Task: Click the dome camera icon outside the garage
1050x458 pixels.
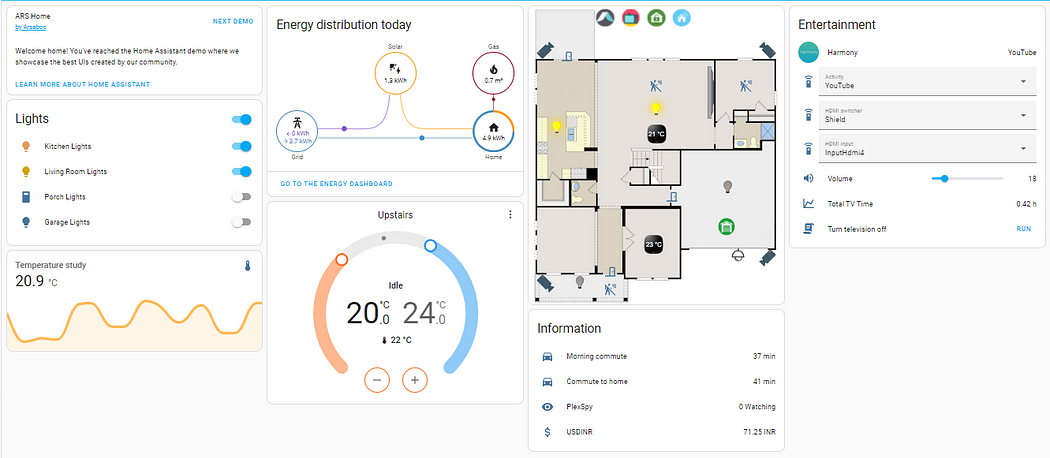Action: (x=739, y=254)
